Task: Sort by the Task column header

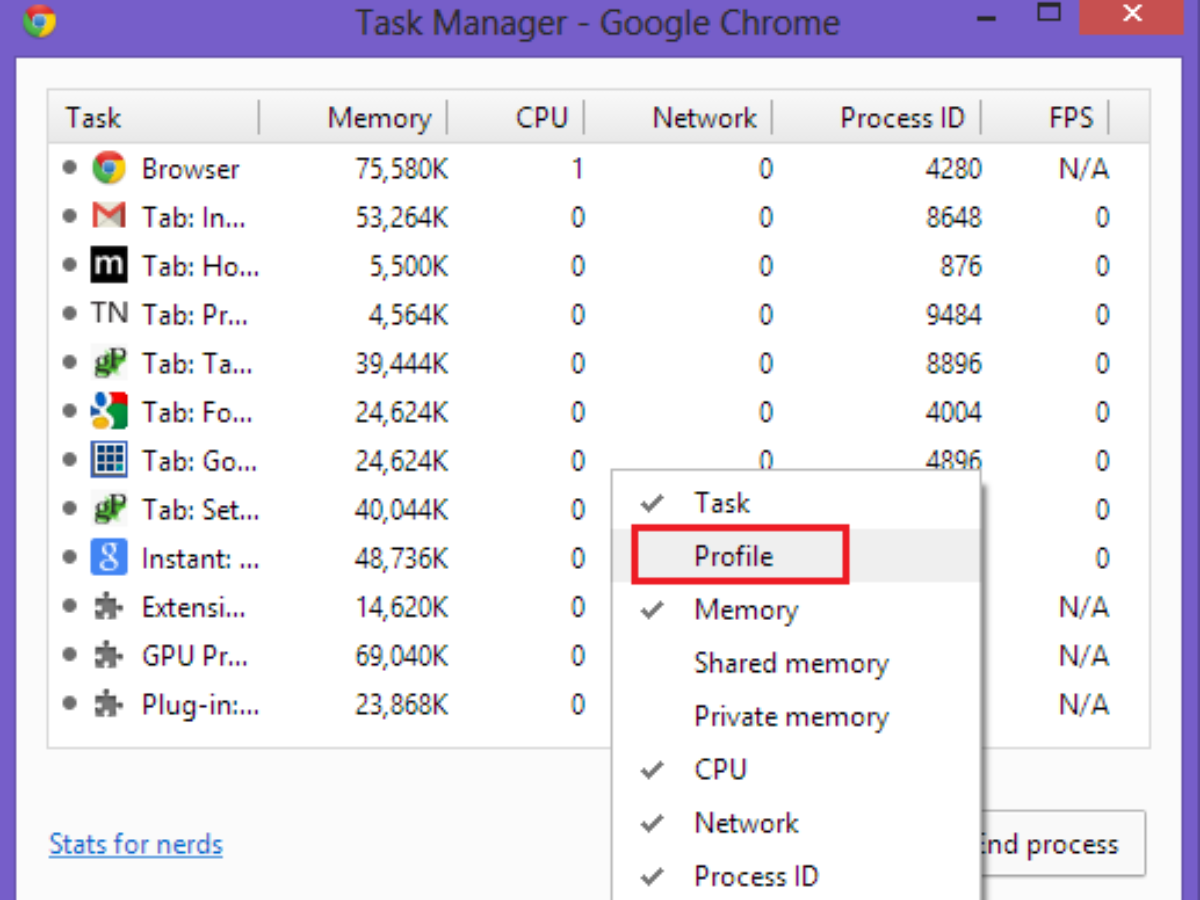Action: pos(154,118)
